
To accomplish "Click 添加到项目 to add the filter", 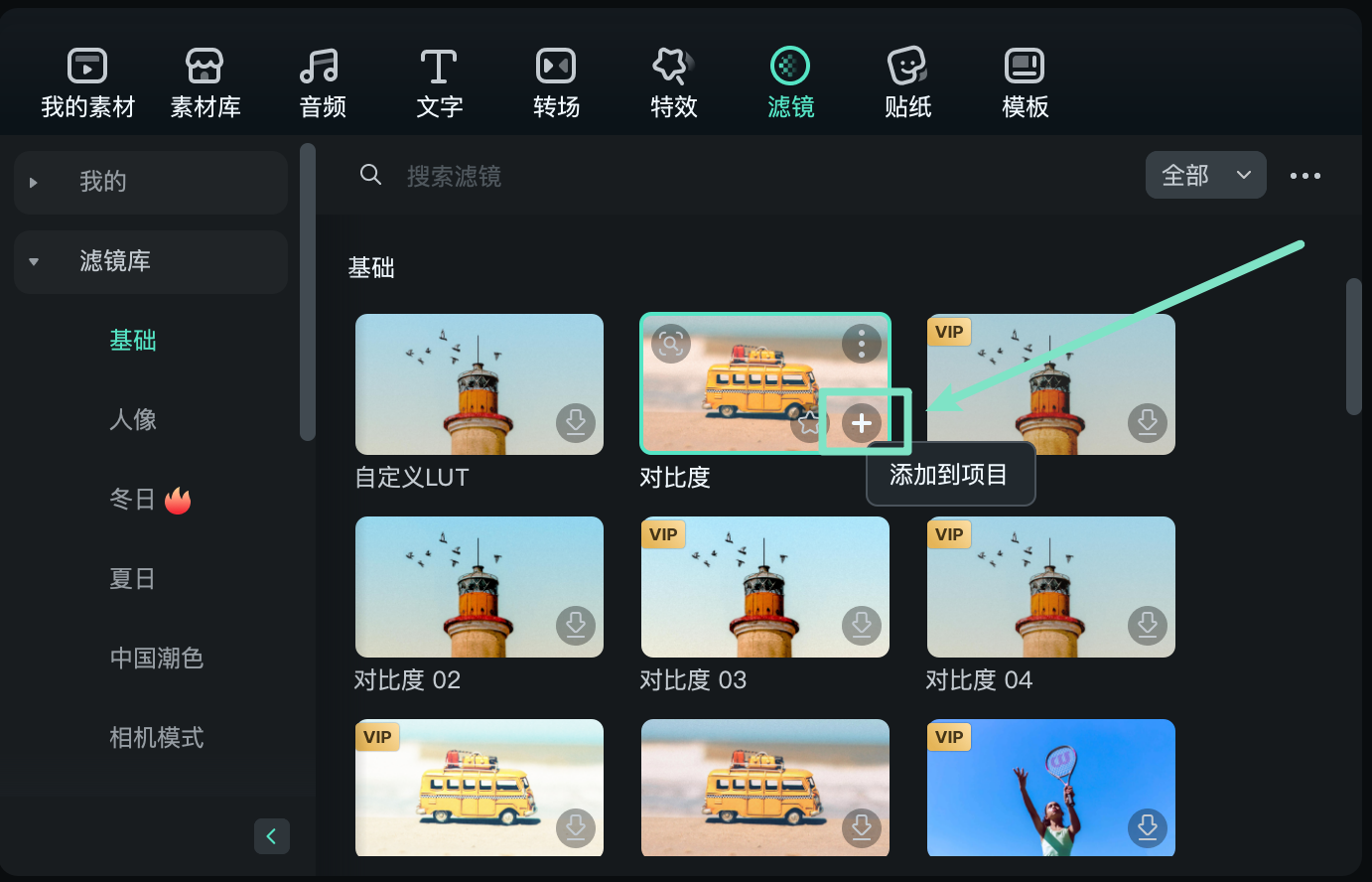I will click(949, 475).
